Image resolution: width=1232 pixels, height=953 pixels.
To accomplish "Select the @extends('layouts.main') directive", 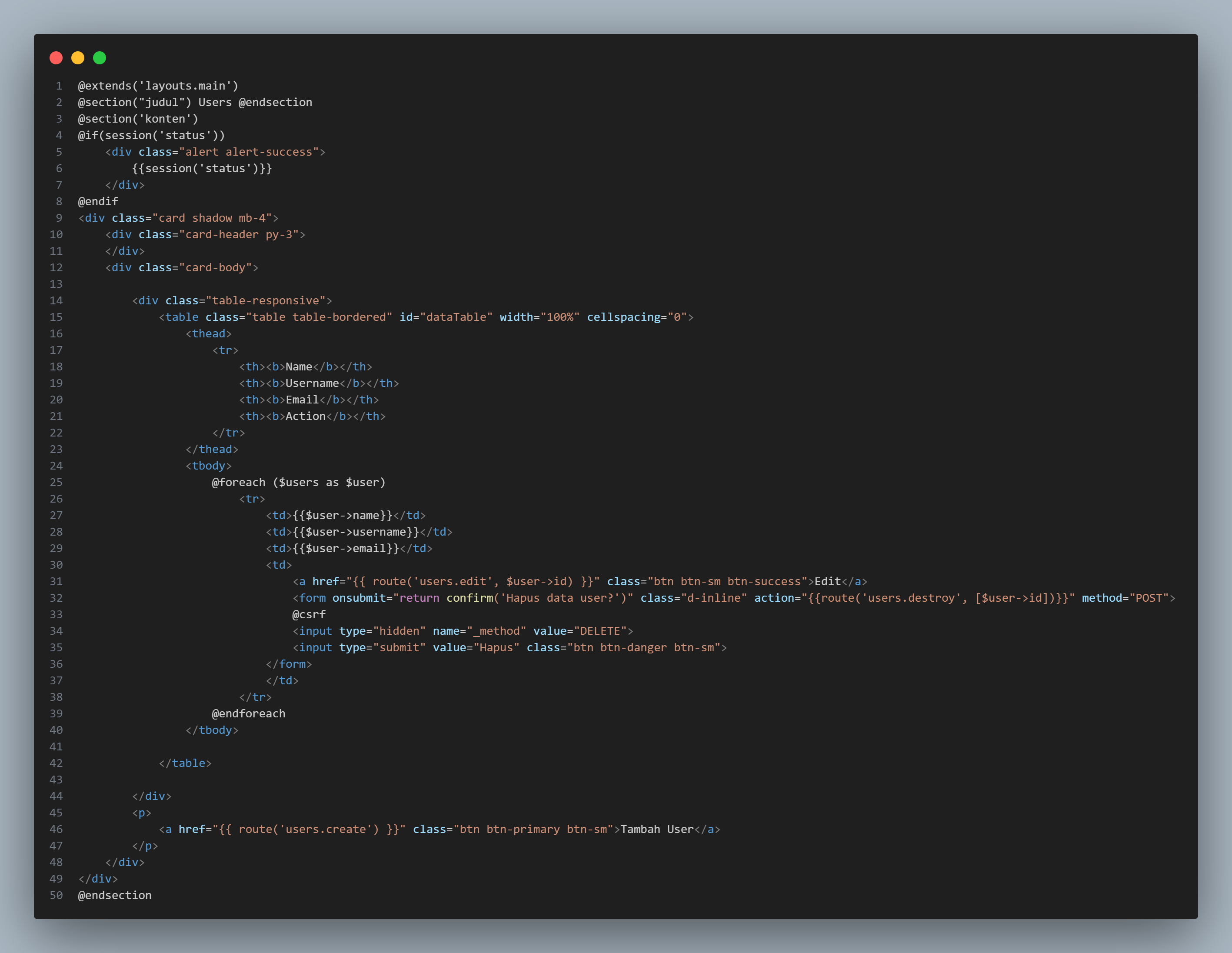I will pos(157,85).
